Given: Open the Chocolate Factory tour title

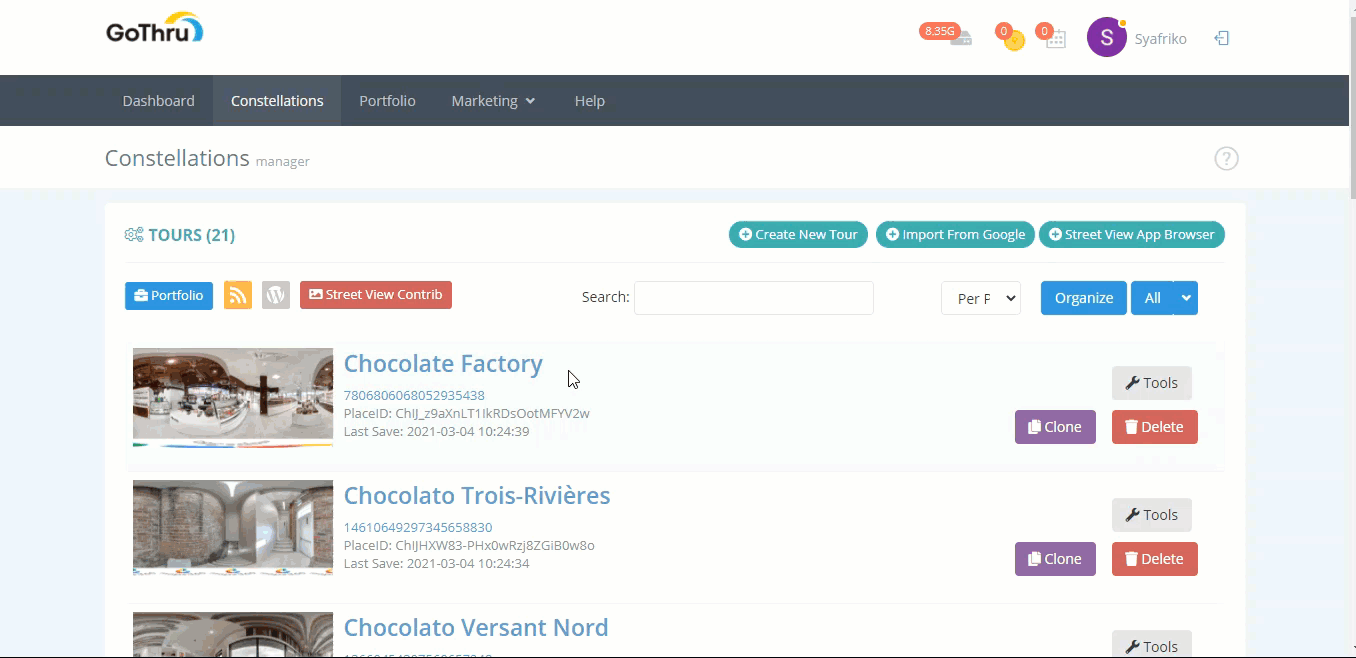Looking at the screenshot, I should tap(443, 364).
